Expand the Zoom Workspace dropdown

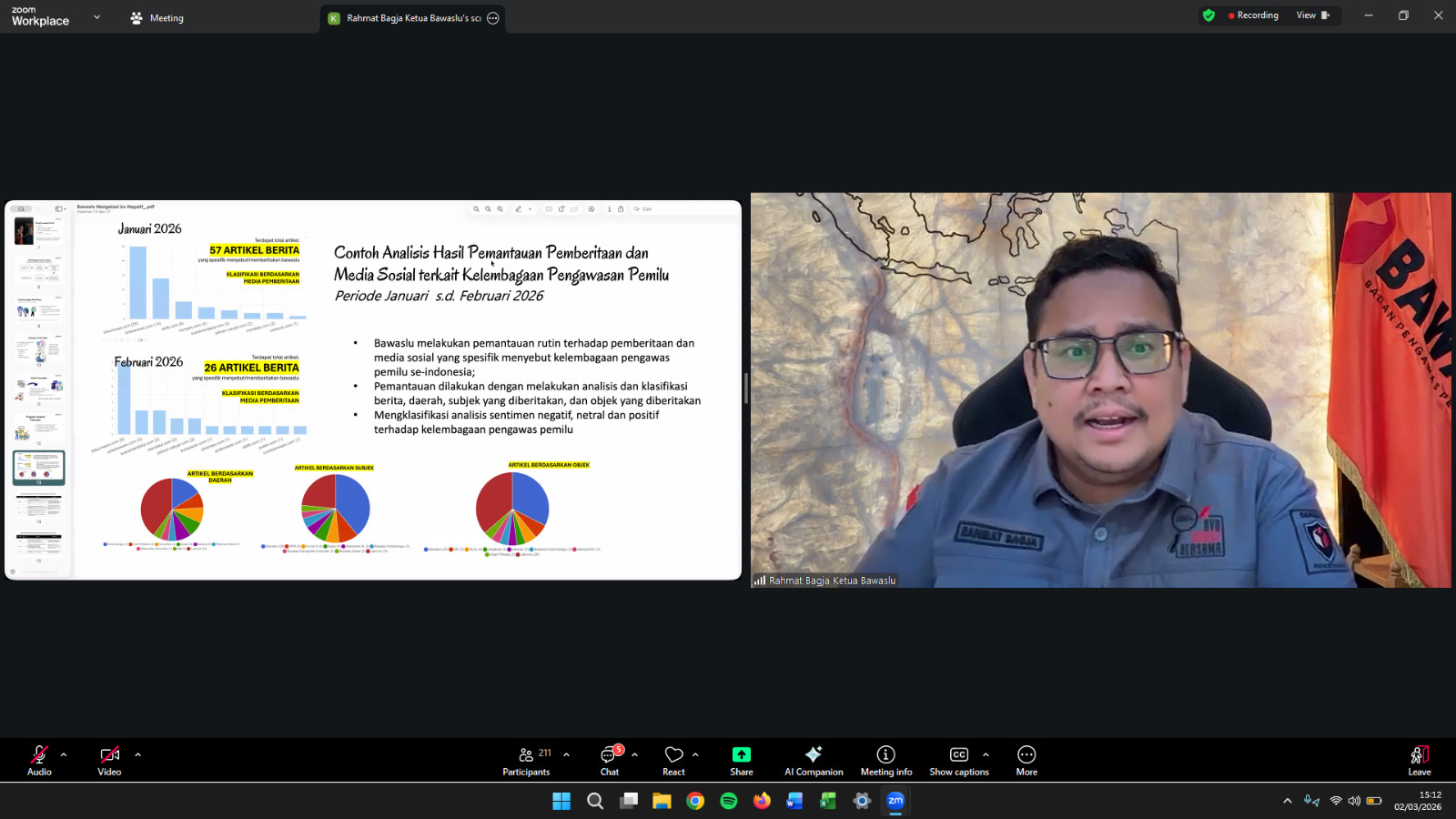click(x=96, y=15)
